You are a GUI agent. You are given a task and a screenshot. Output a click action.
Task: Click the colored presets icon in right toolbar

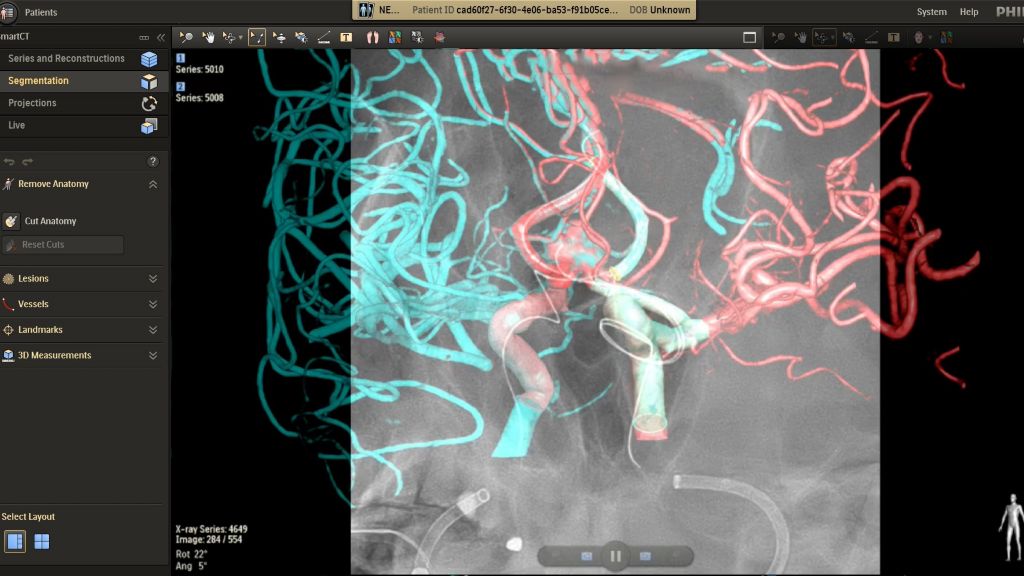pyautogui.click(x=946, y=37)
